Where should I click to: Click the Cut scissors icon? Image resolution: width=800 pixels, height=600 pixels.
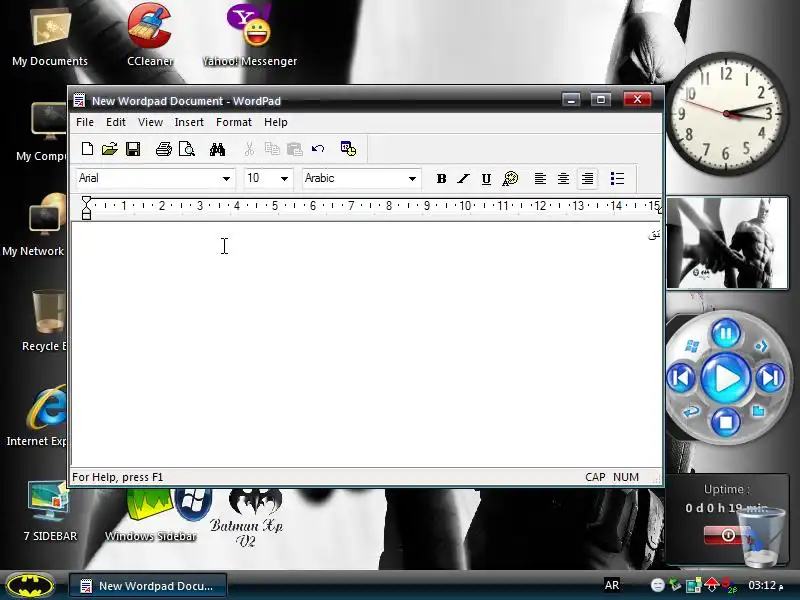(x=249, y=149)
